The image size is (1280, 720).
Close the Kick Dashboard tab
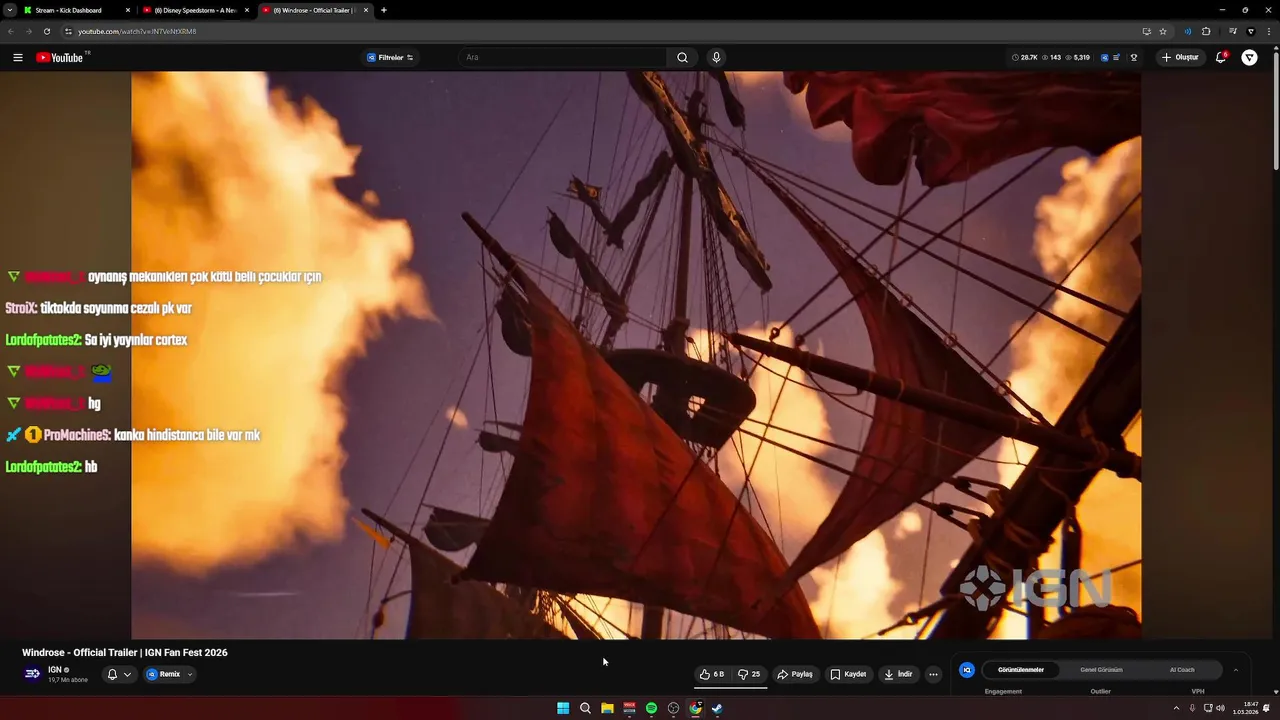click(128, 10)
